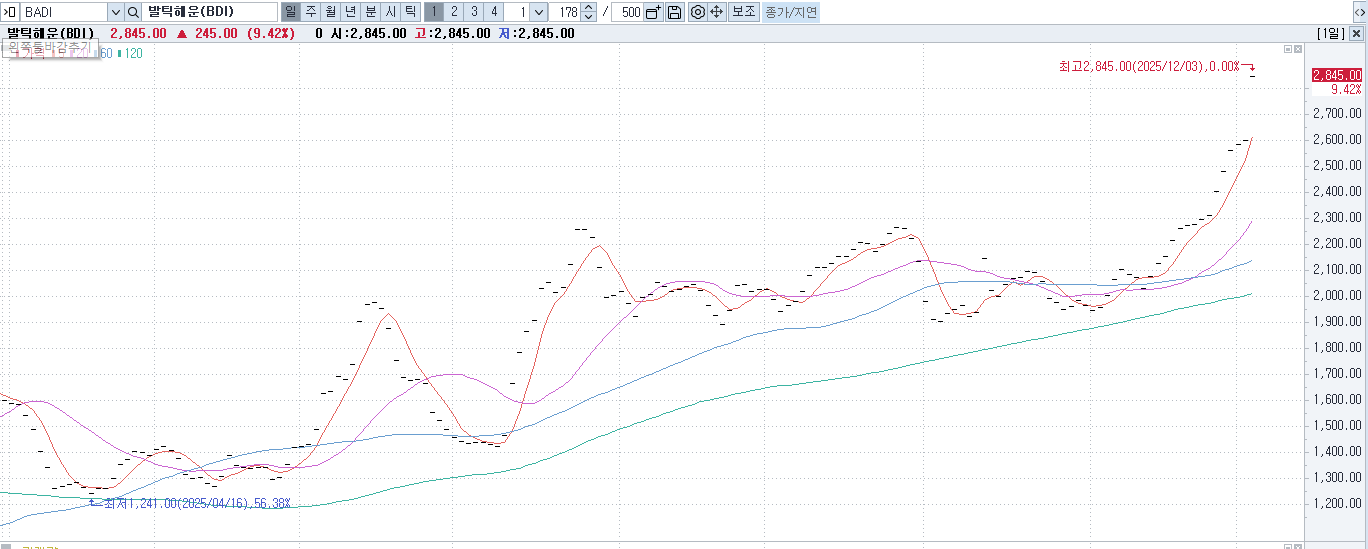Viewport: 1368px width, 549px height.
Task: Switch chart to monthly (월) period
Action: [330, 12]
